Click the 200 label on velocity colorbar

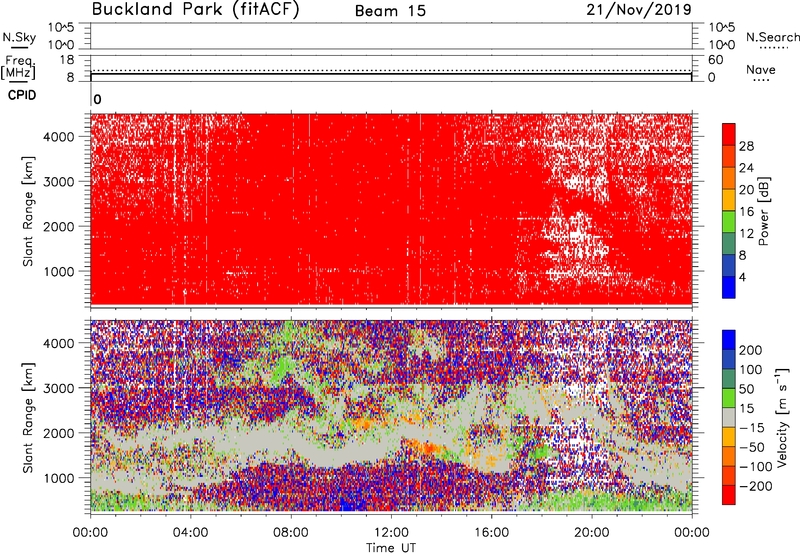pyautogui.click(x=751, y=350)
